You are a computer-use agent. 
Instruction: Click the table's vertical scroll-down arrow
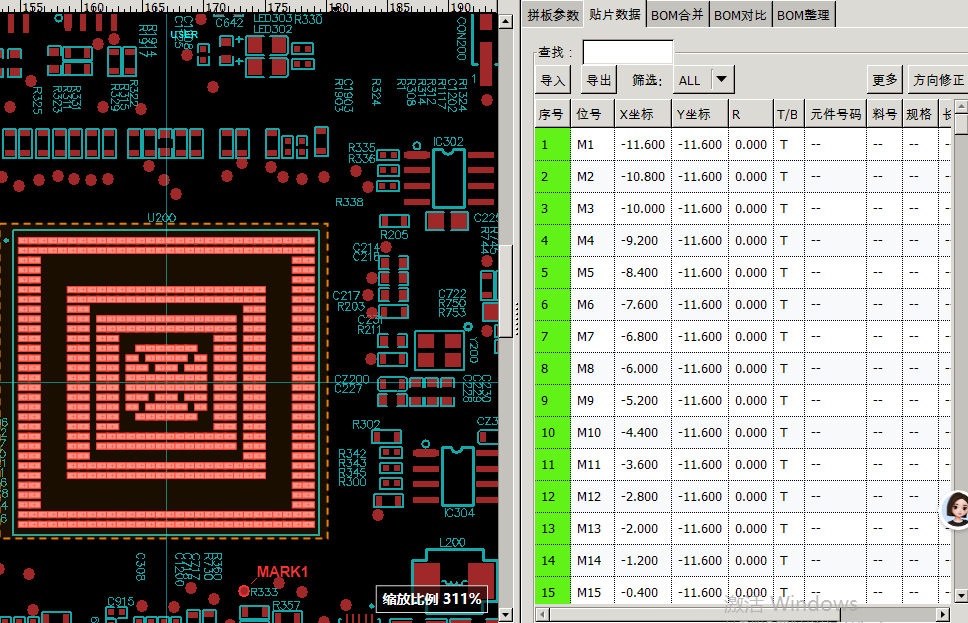click(x=961, y=595)
